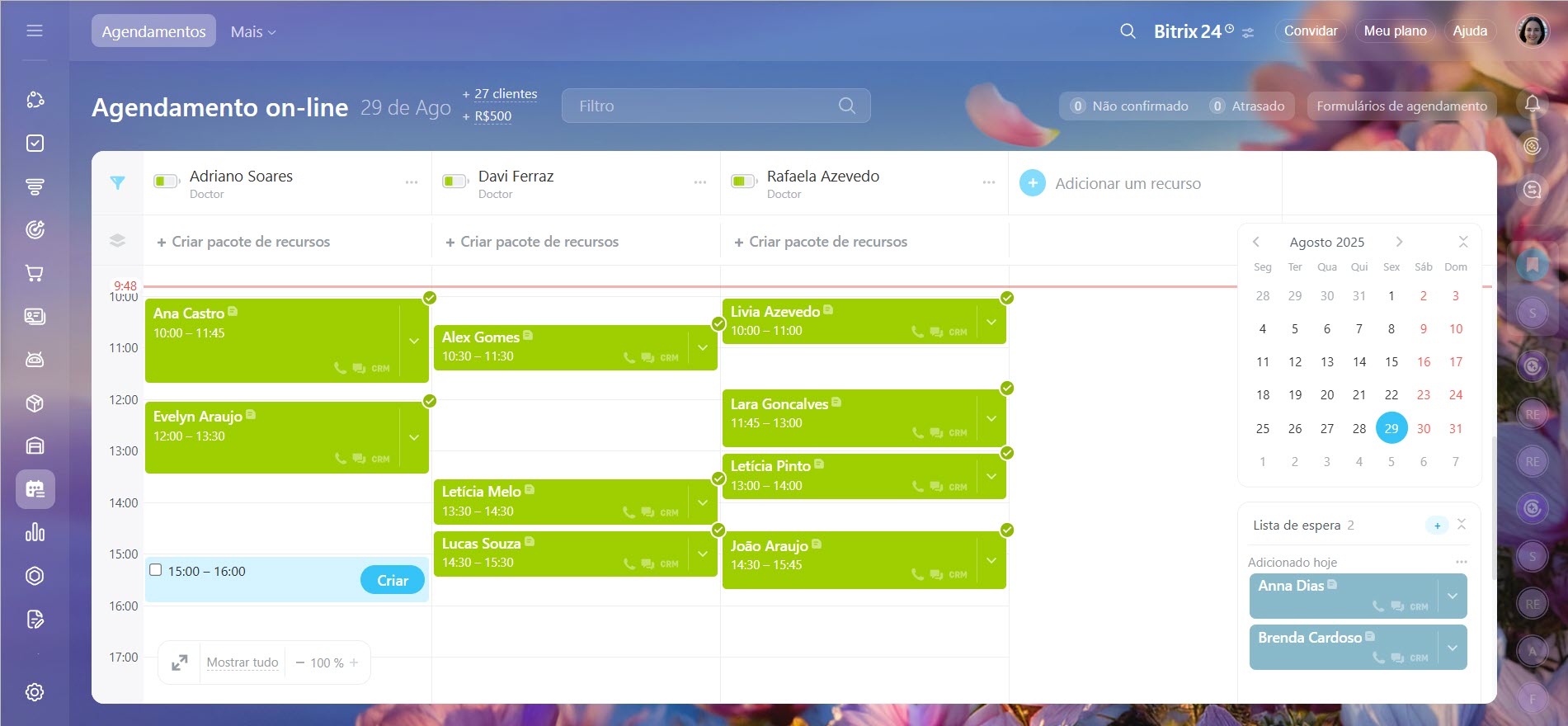Viewport: 1568px width, 726px height.
Task: Click the plus icon to add a resource
Action: (x=1032, y=183)
